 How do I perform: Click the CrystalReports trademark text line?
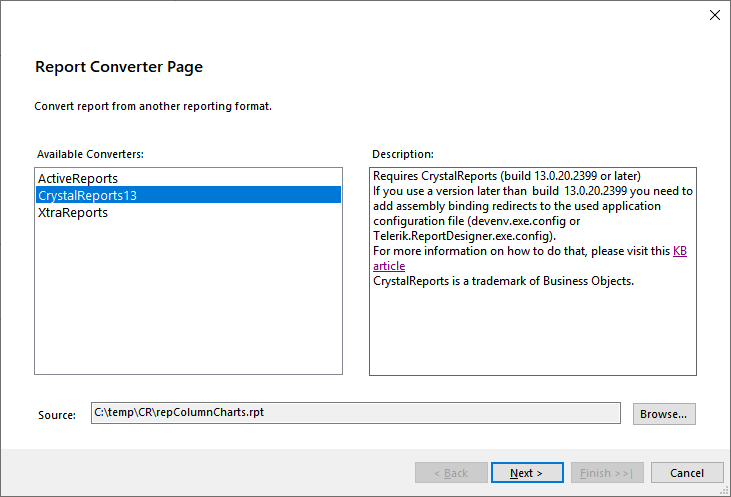click(503, 281)
